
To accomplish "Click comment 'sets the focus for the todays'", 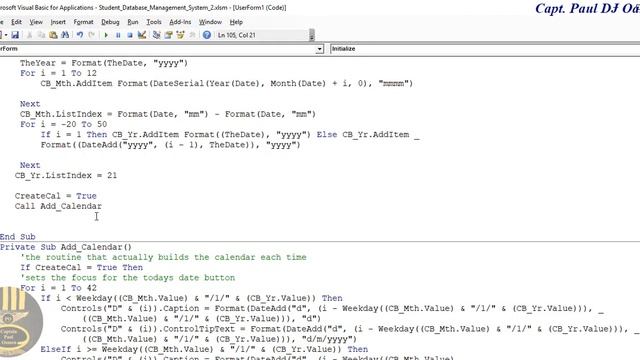I will point(128,278).
